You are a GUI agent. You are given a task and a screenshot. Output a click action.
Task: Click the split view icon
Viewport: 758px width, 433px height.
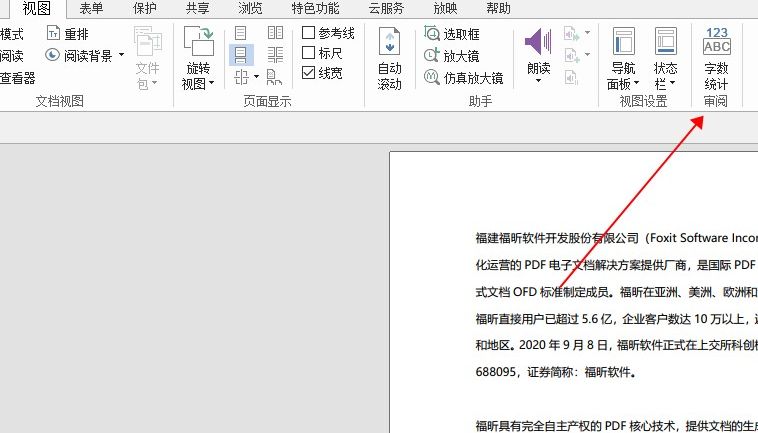(241, 77)
